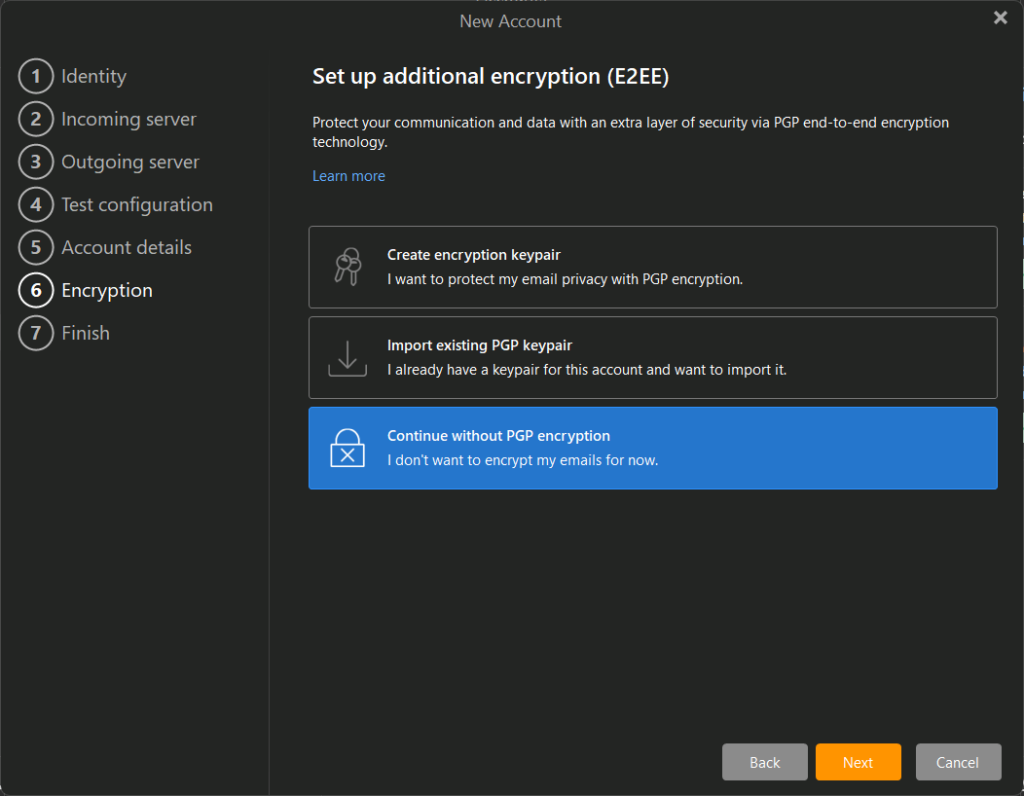Click the download arrow icon for Import keypair
Viewport: 1024px width, 796px height.
(347, 358)
